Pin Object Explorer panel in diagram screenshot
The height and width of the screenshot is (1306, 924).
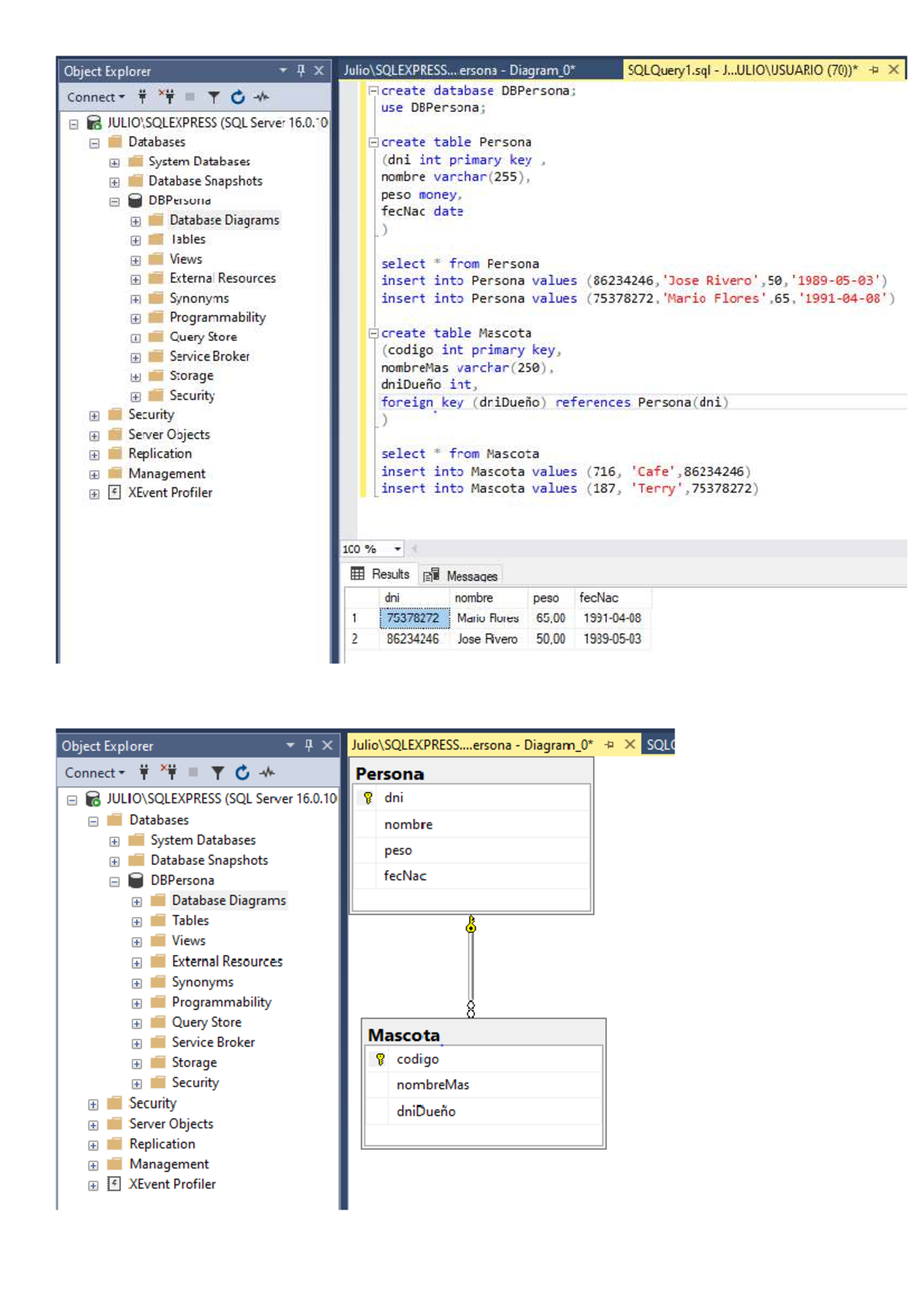coord(309,745)
